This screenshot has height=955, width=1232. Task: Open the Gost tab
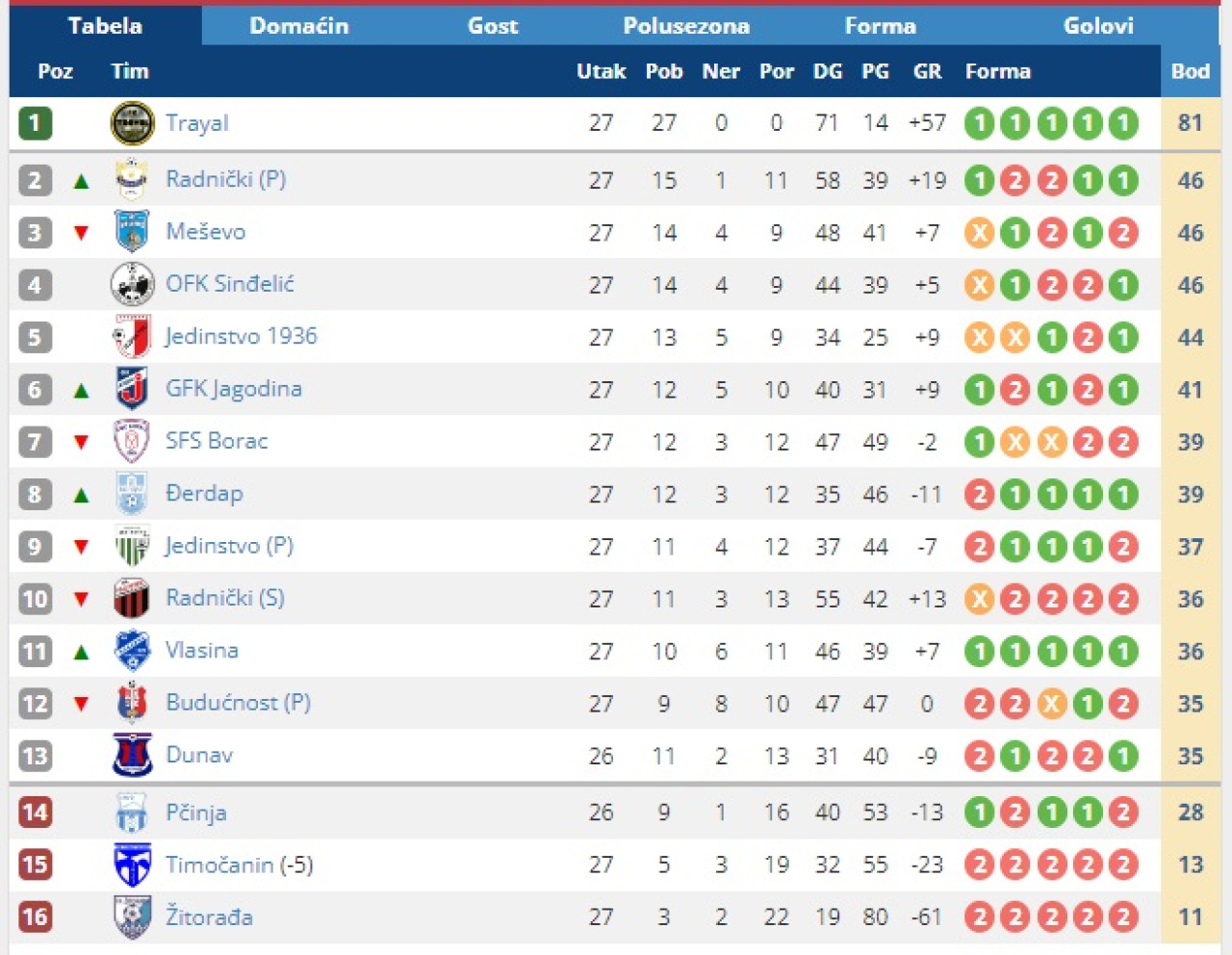[x=493, y=26]
